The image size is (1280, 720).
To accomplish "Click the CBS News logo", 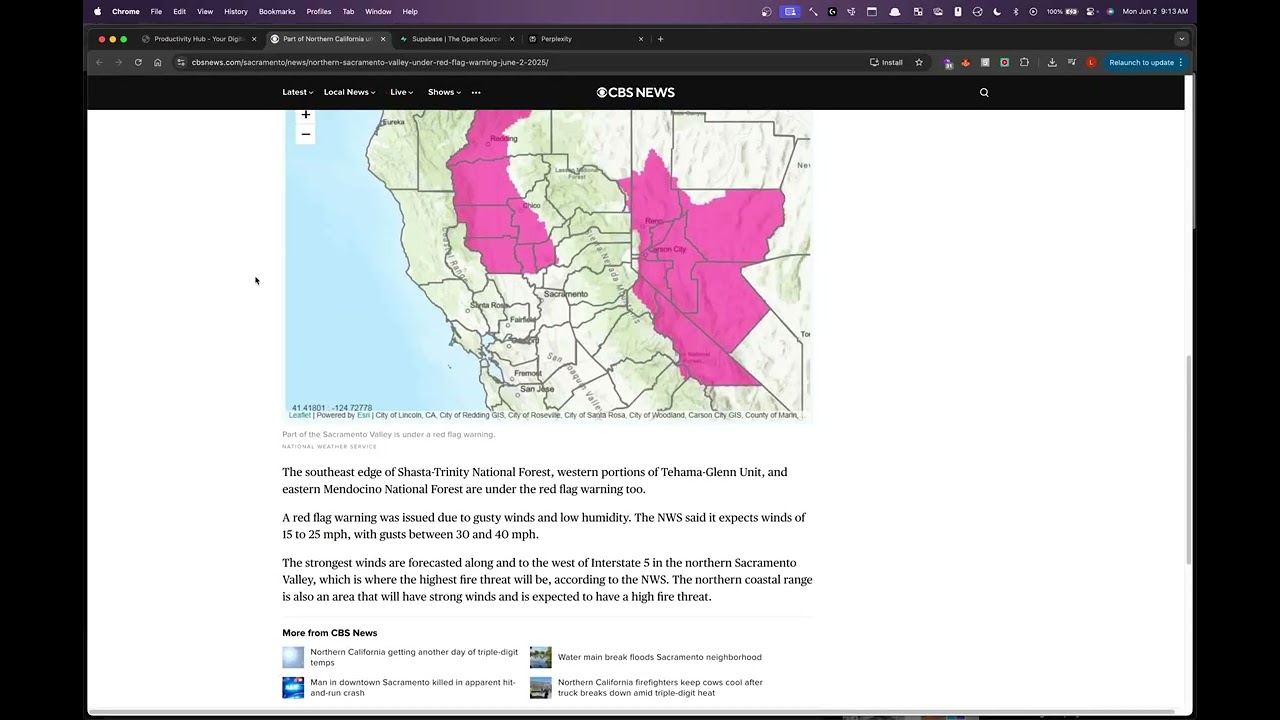I will tap(636, 92).
